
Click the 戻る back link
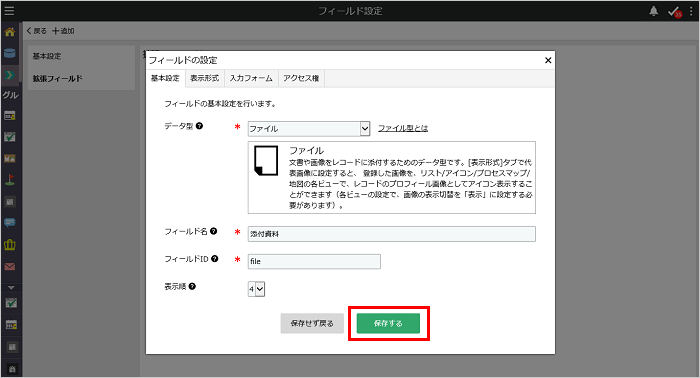[37, 31]
